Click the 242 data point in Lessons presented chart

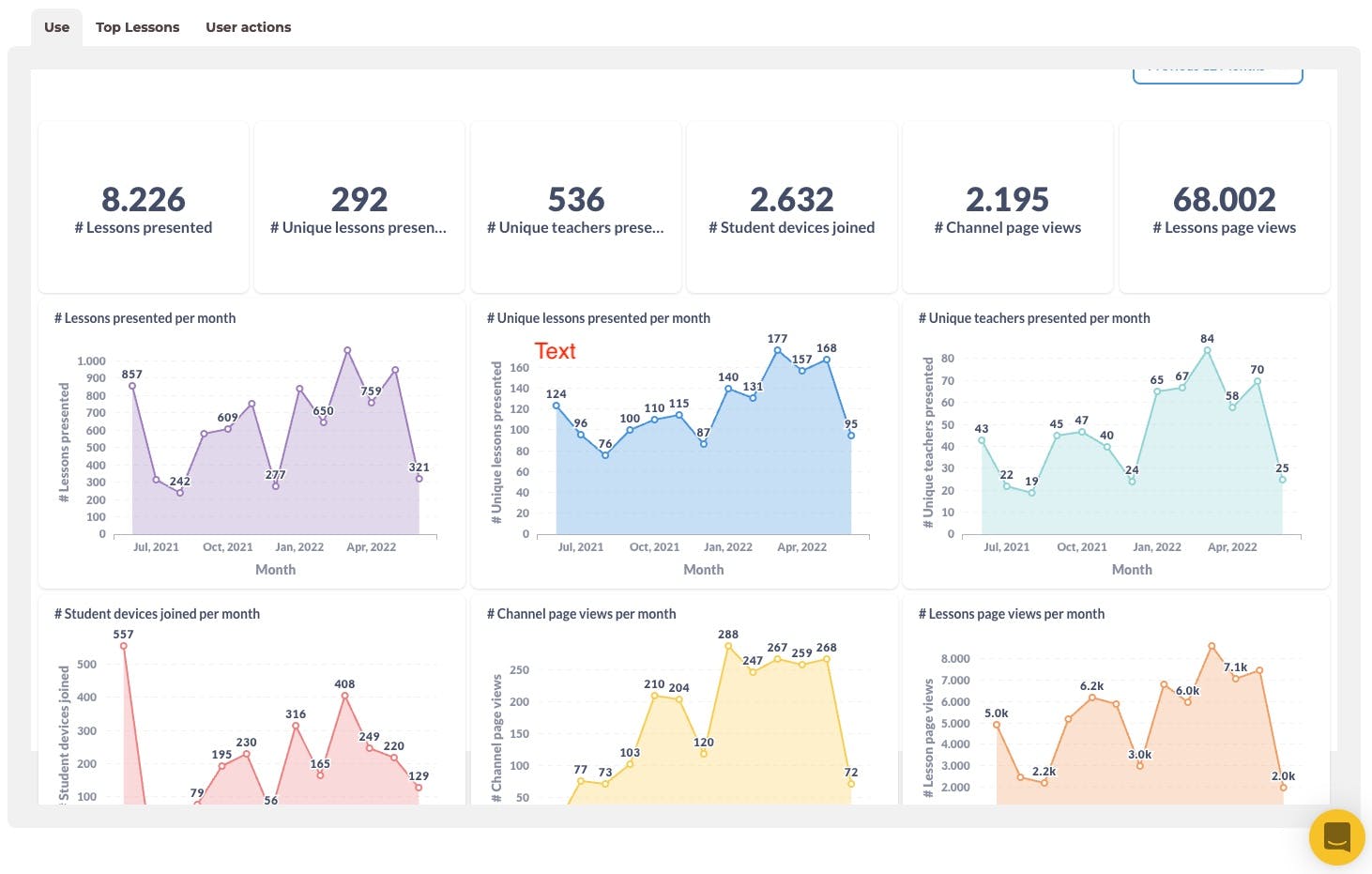click(x=180, y=493)
